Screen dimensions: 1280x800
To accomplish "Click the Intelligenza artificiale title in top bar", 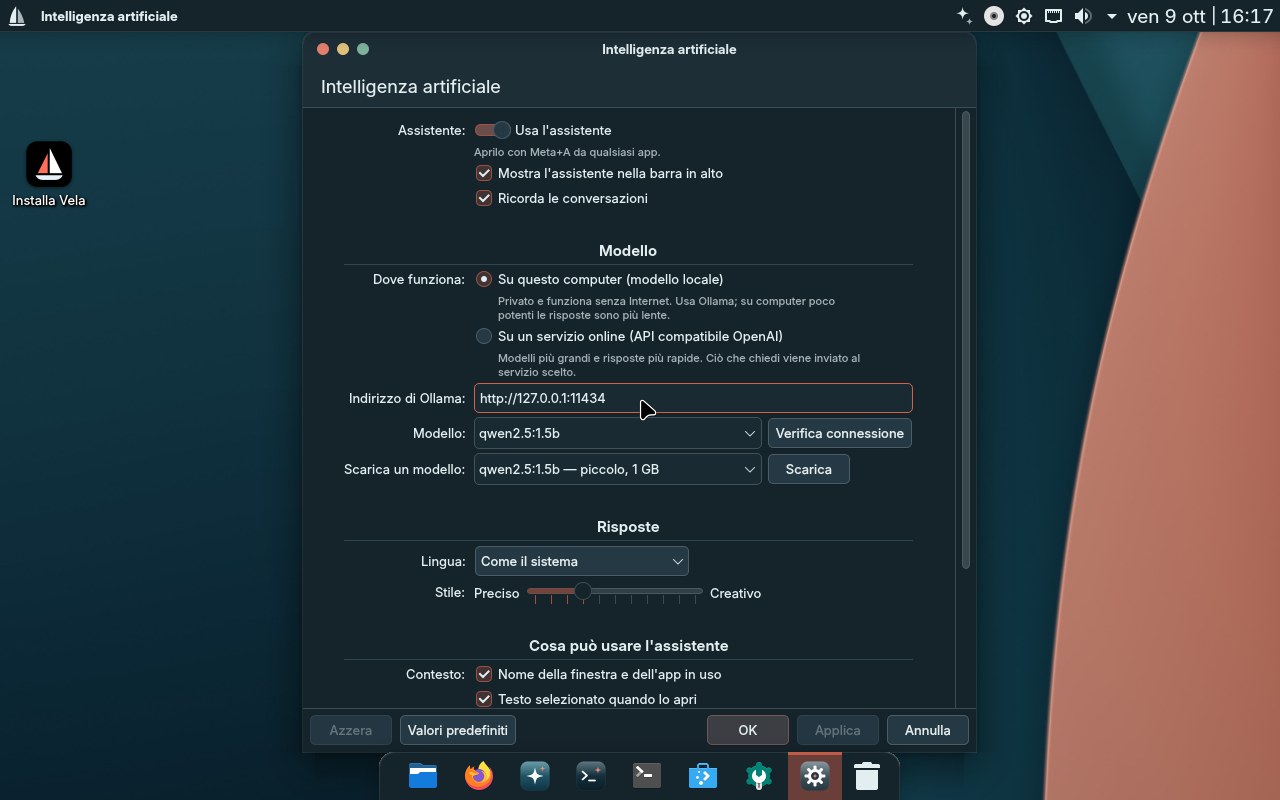I will click(x=109, y=16).
